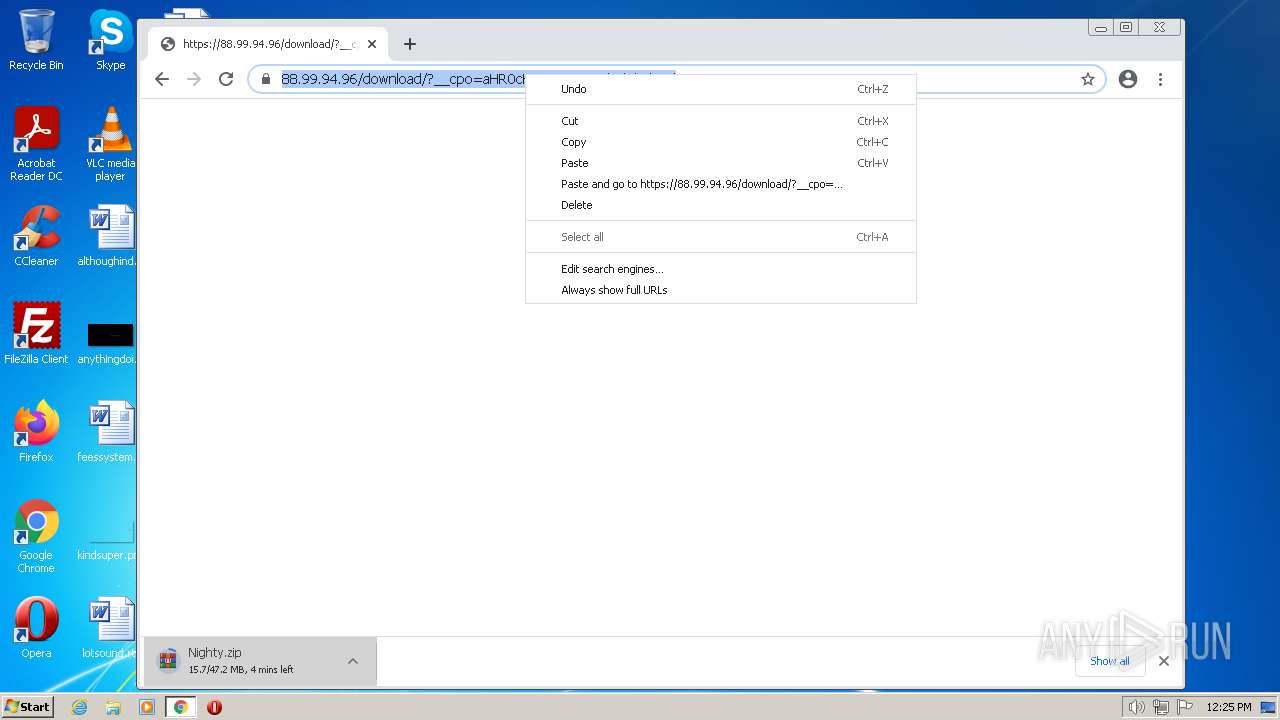Open feessystem Word document on desktop
1280x720 pixels.
pos(108,432)
